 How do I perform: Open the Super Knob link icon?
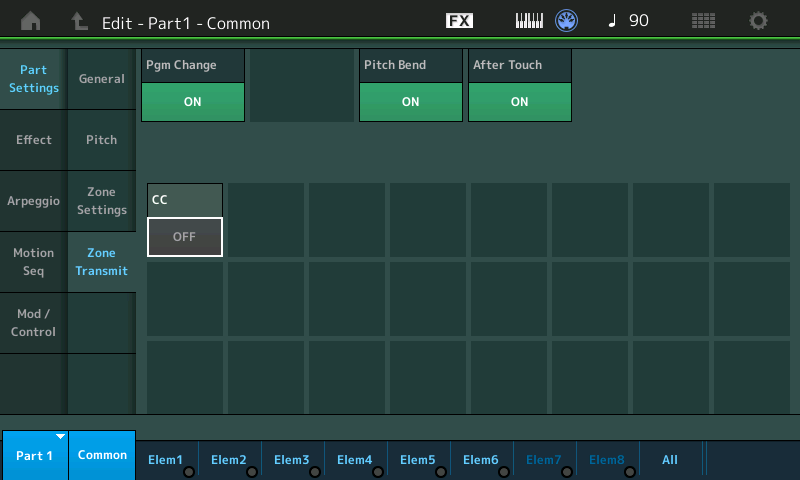(566, 21)
